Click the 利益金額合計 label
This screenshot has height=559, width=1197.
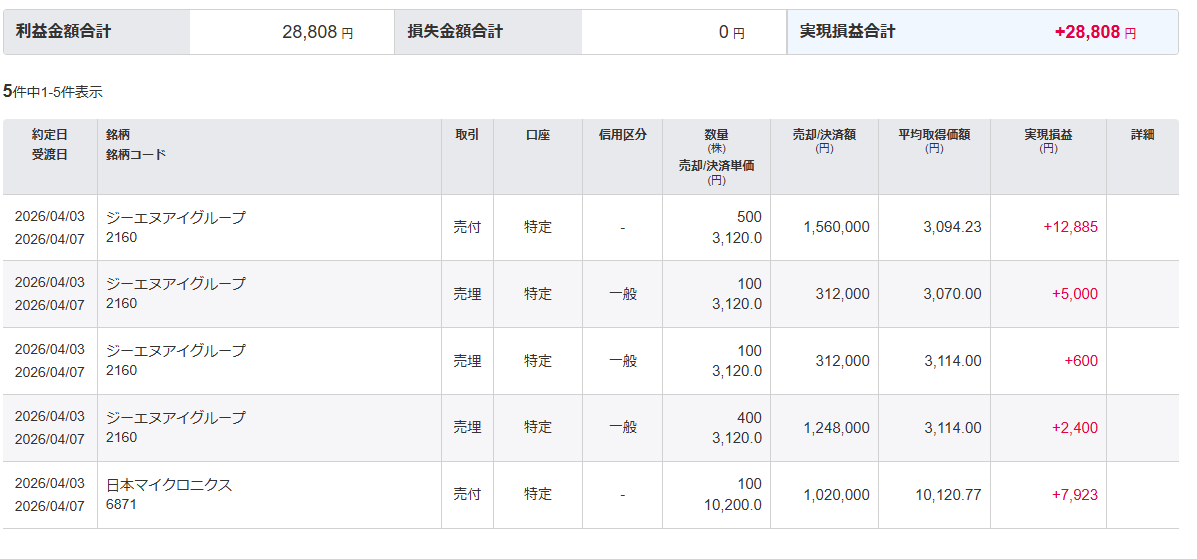coord(63,31)
